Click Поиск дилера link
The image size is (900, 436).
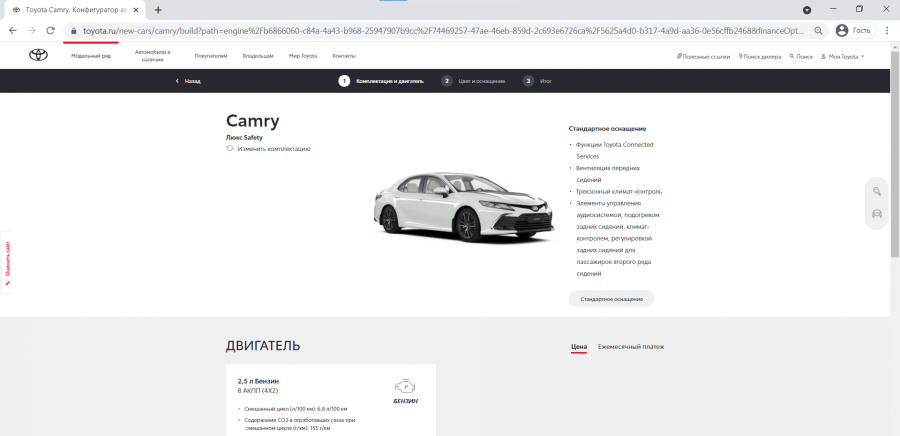click(x=760, y=57)
